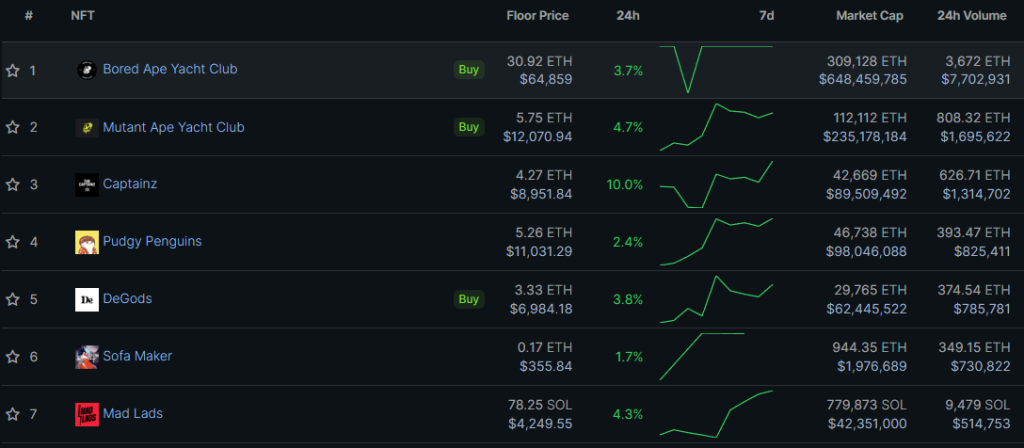Toggle the star for Captainz
1024x448 pixels.
point(13,184)
